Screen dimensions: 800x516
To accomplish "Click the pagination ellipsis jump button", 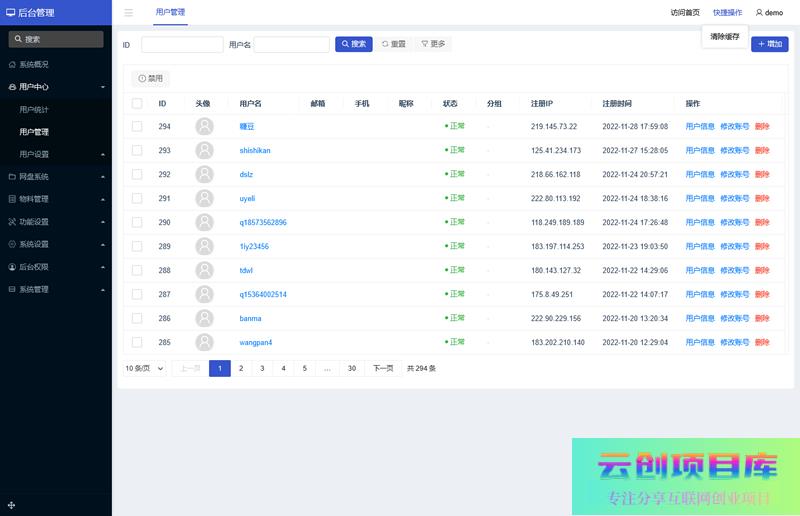I will click(327, 368).
